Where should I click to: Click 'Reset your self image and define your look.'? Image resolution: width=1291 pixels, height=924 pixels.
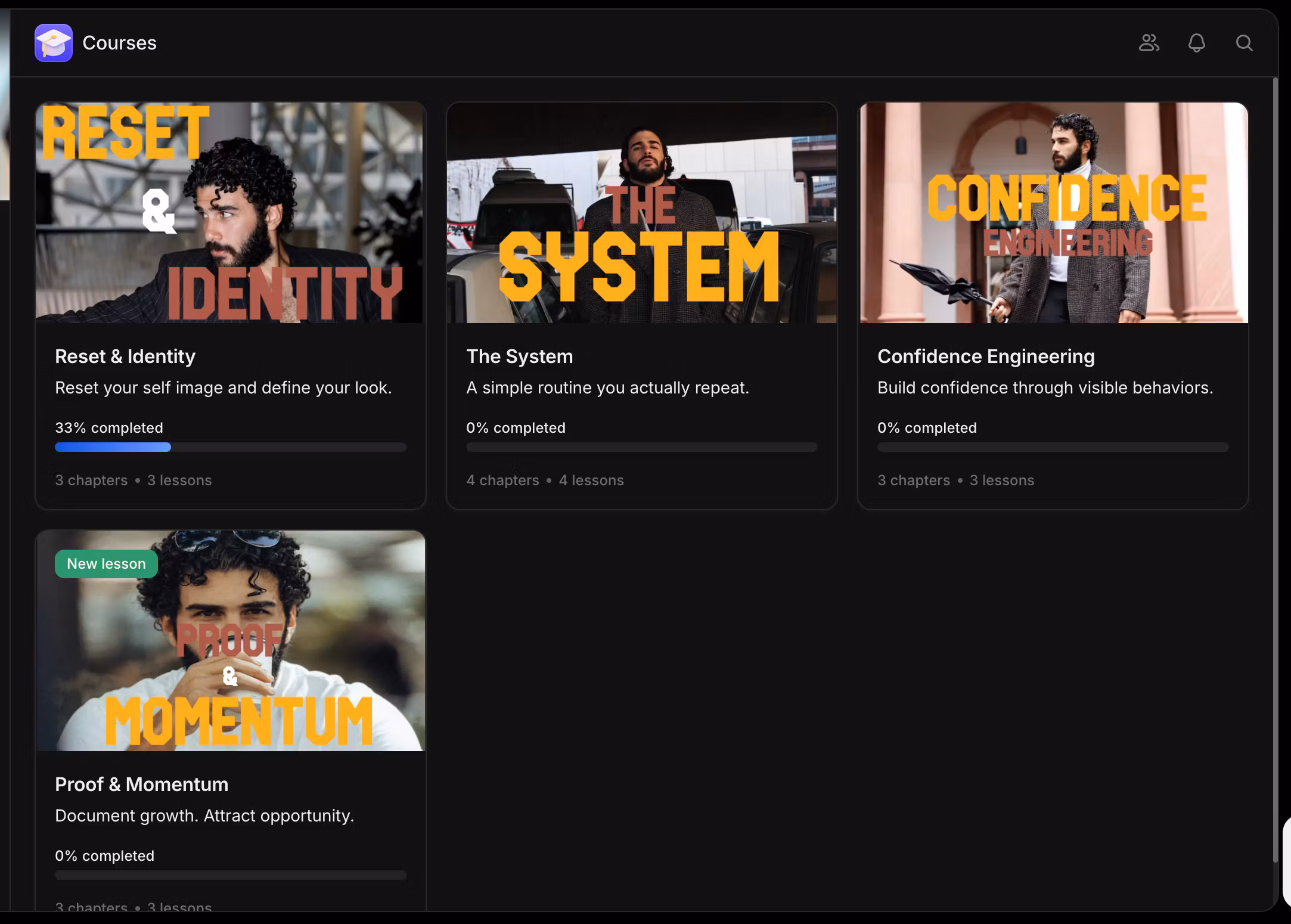pyautogui.click(x=224, y=387)
